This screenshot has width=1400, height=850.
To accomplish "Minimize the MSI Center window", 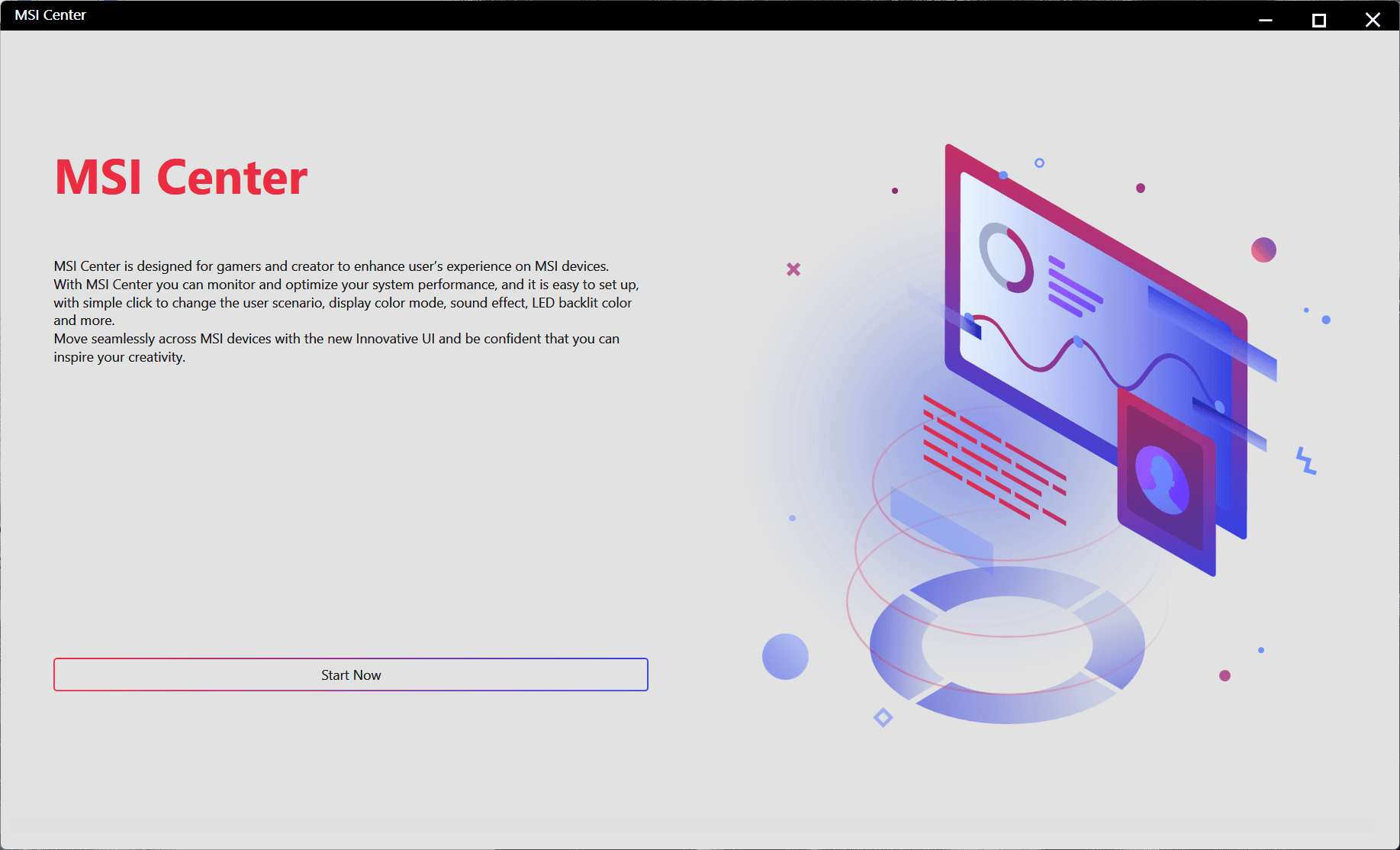I will (x=1265, y=20).
